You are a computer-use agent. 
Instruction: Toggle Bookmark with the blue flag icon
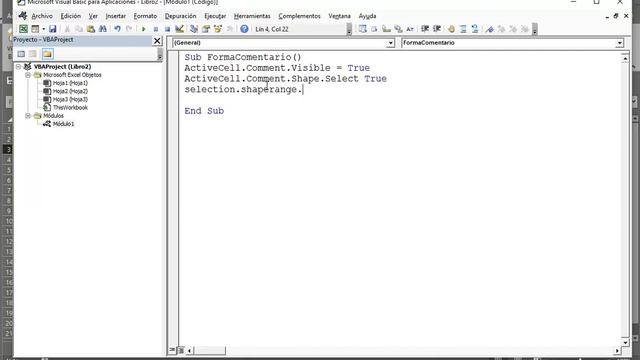(489, 29)
